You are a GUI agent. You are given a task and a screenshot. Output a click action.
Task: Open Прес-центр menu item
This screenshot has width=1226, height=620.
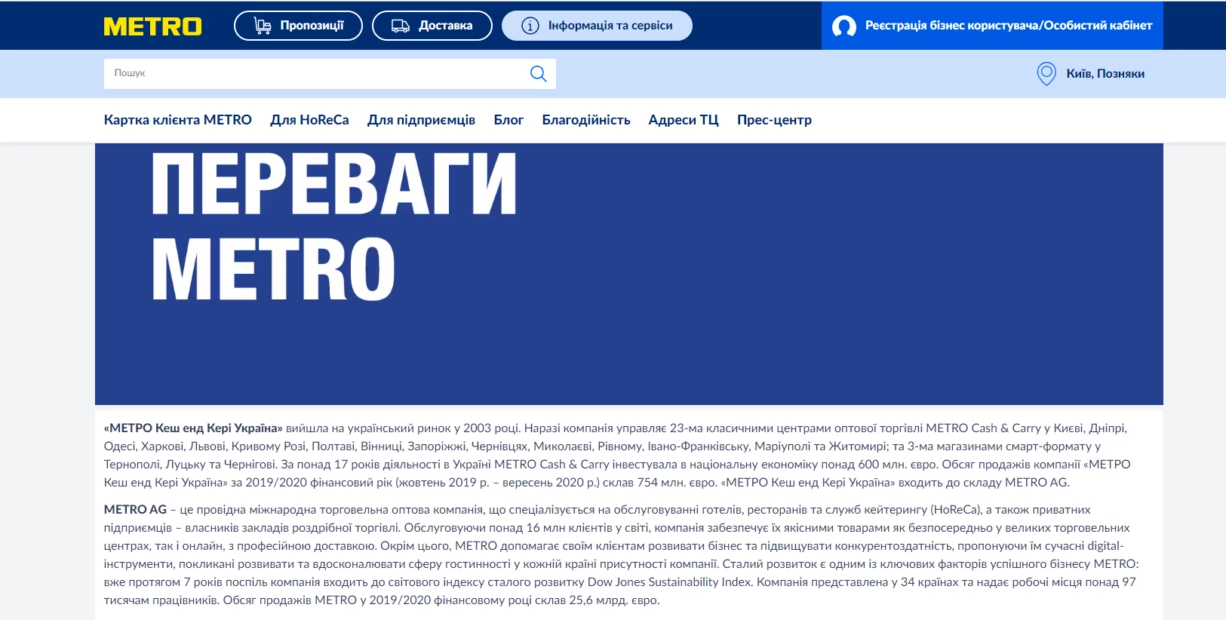tap(774, 120)
